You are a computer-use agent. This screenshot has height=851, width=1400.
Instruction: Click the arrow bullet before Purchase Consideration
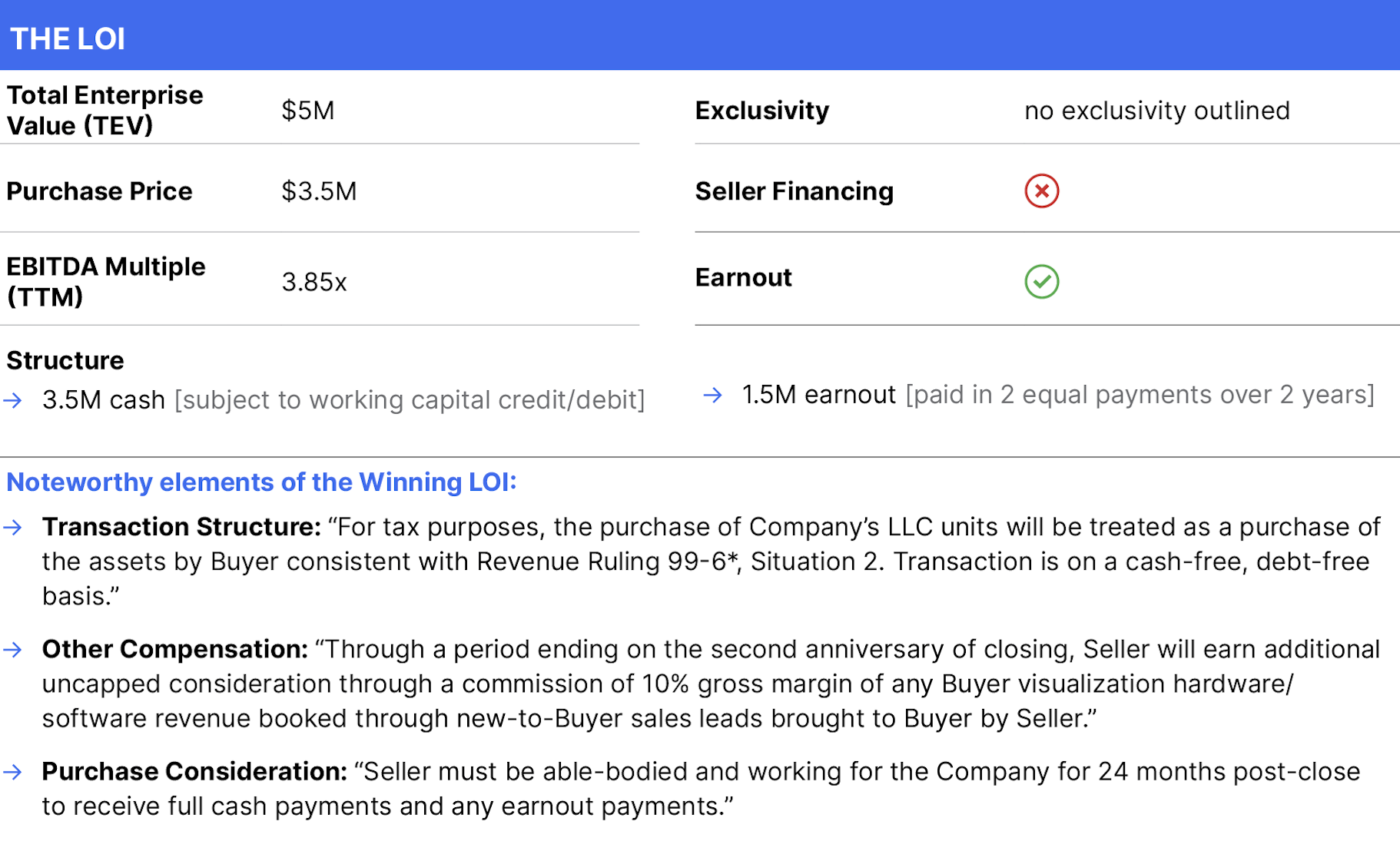pos(13,772)
